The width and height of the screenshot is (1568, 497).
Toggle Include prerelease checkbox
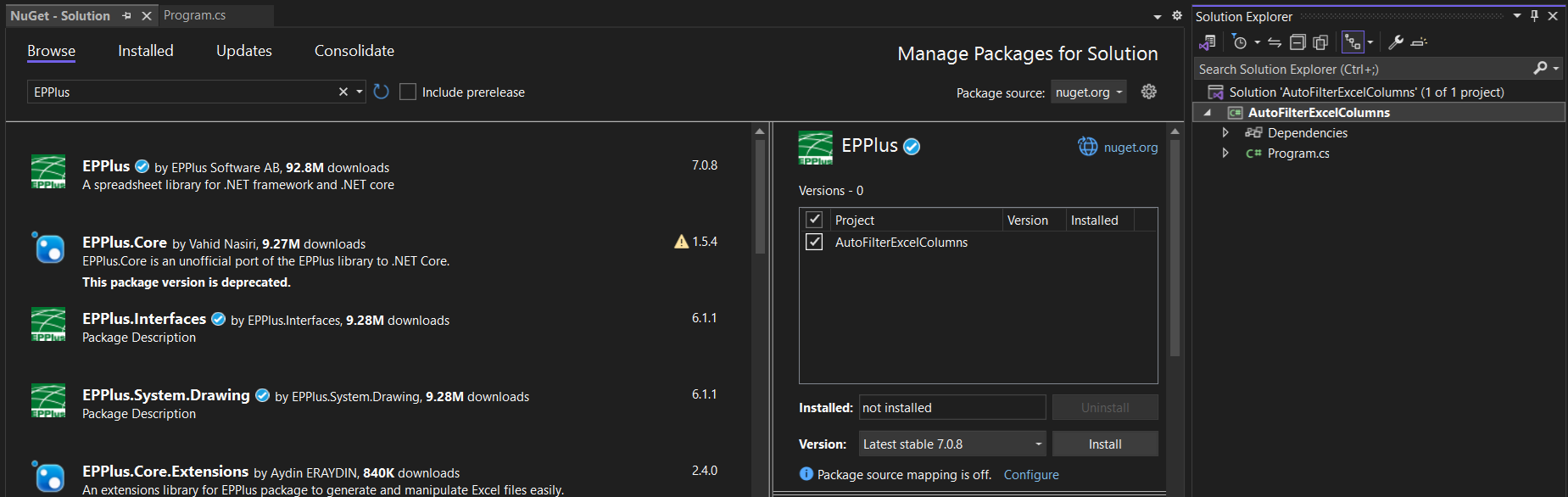click(x=408, y=92)
